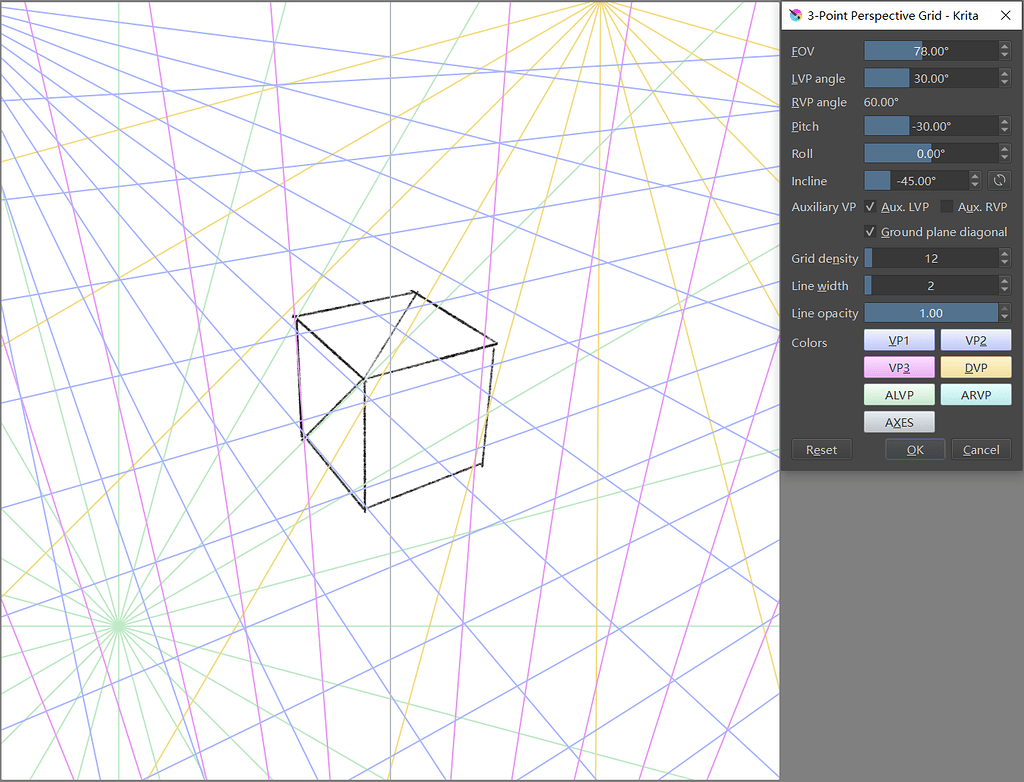Decrease LVP angle with down arrow
The image size is (1024, 782).
click(1004, 83)
